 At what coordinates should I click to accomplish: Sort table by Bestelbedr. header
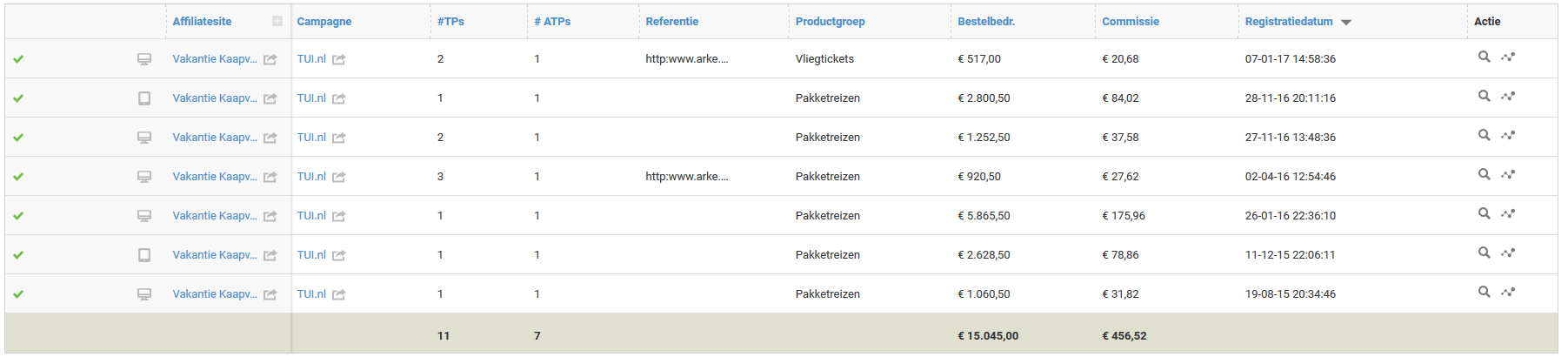(986, 21)
